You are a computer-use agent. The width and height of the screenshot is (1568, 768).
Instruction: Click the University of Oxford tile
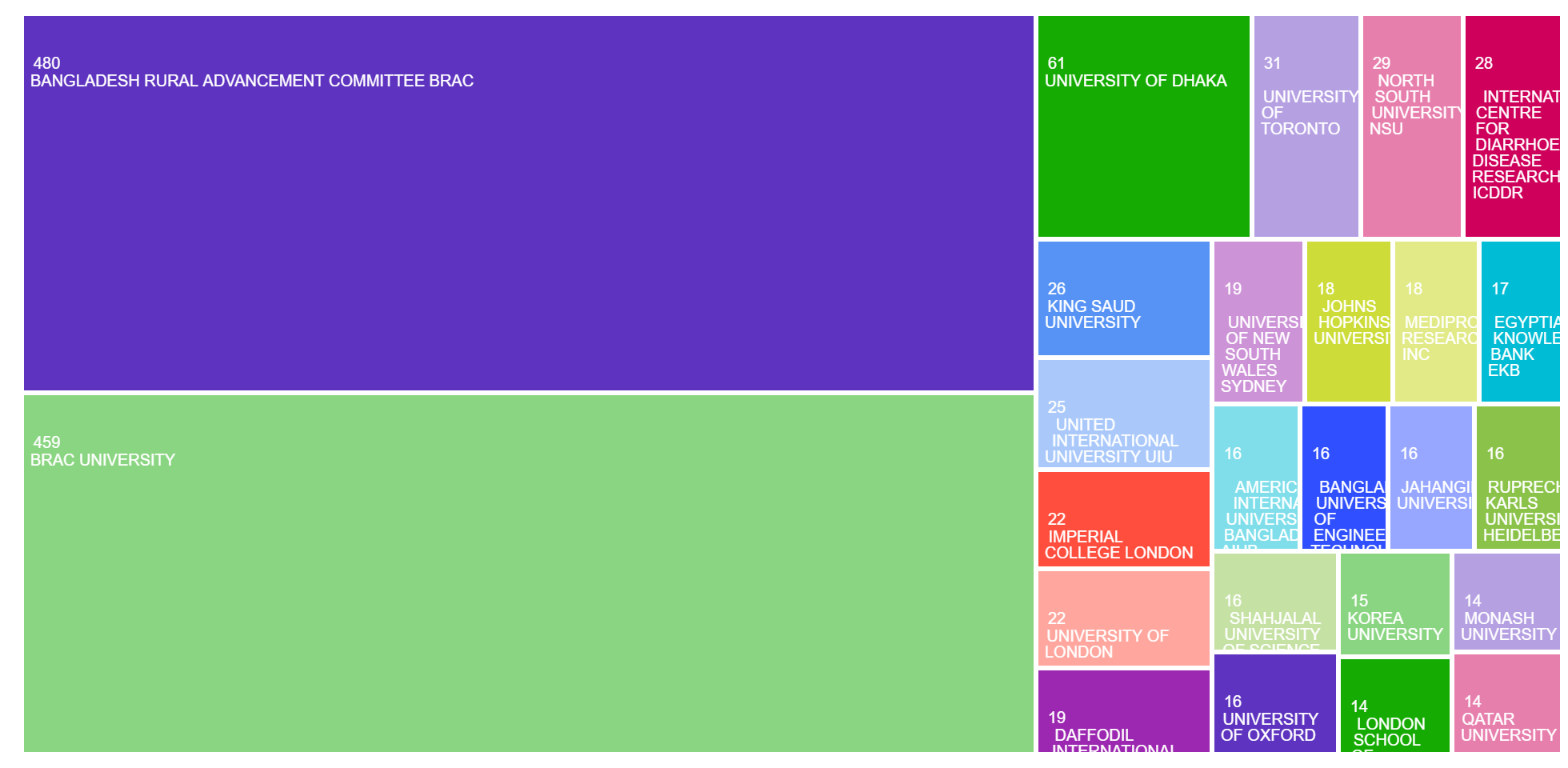pyautogui.click(x=1274, y=703)
